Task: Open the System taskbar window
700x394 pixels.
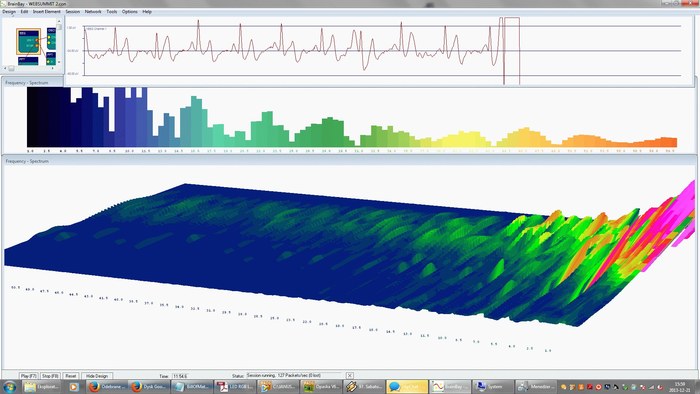Action: coord(492,387)
